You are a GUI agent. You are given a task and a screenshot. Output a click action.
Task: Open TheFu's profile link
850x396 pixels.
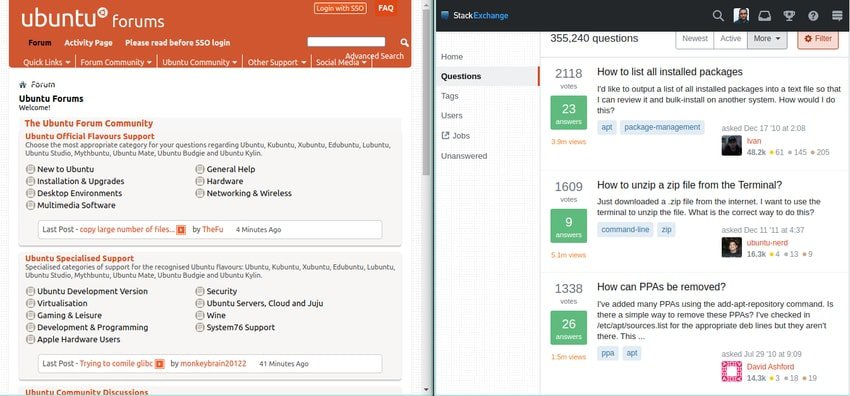pyautogui.click(x=212, y=230)
